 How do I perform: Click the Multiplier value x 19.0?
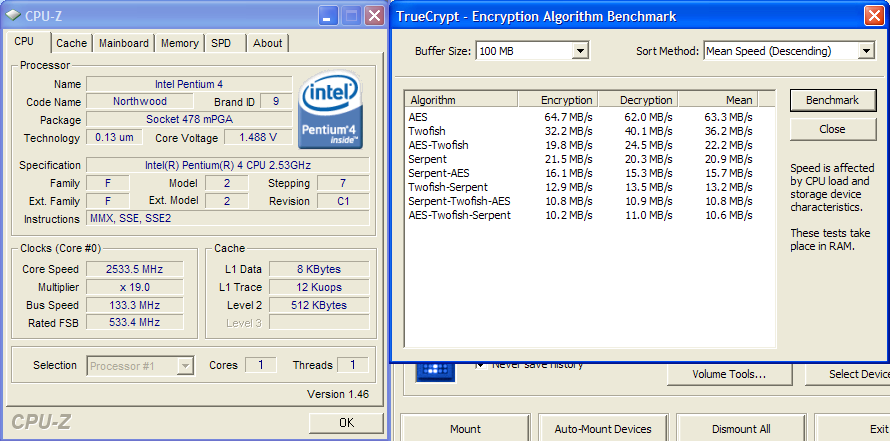135,287
